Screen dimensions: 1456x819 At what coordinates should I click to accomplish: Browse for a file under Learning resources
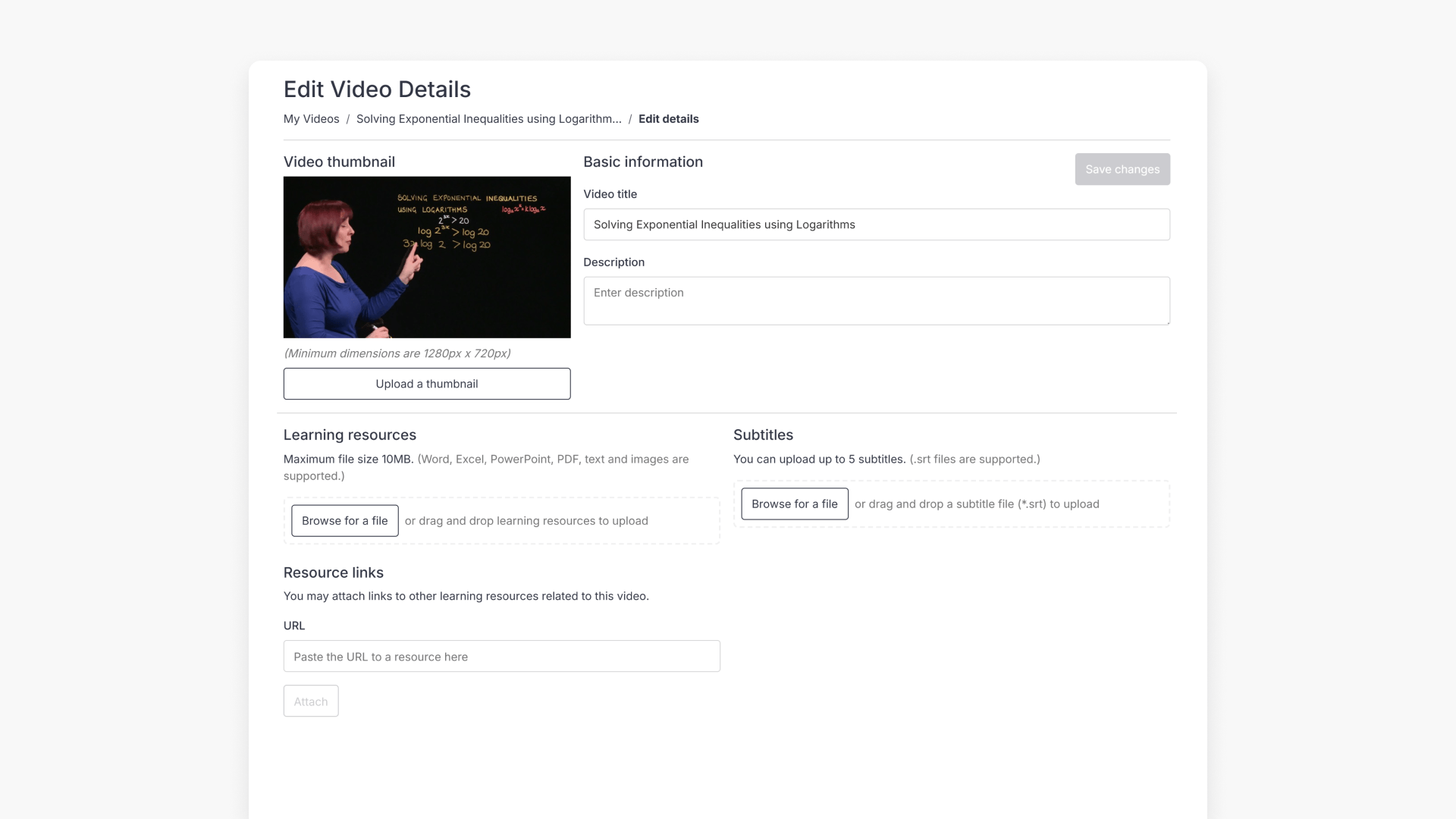344,520
